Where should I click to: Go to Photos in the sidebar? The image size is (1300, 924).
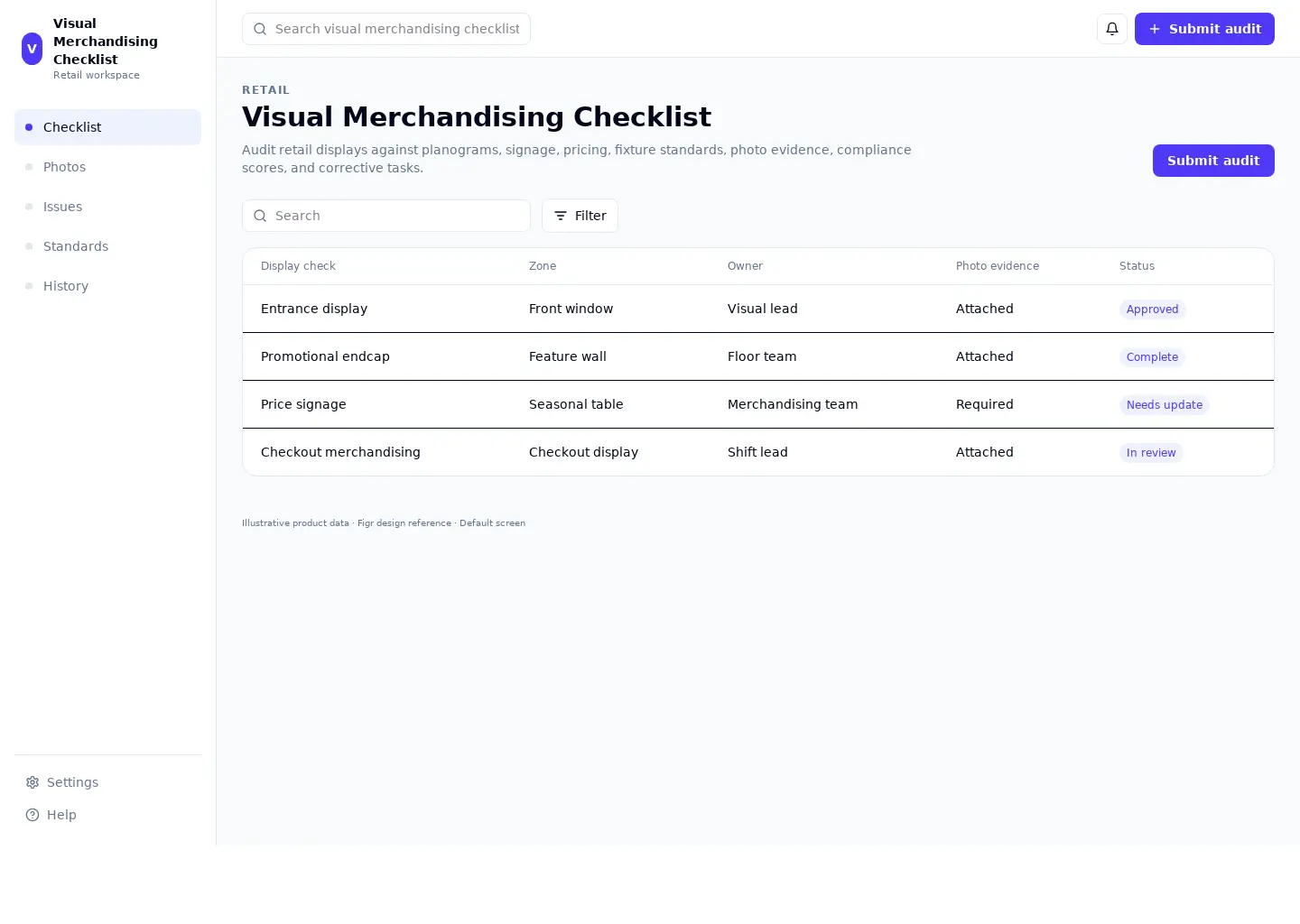107,167
